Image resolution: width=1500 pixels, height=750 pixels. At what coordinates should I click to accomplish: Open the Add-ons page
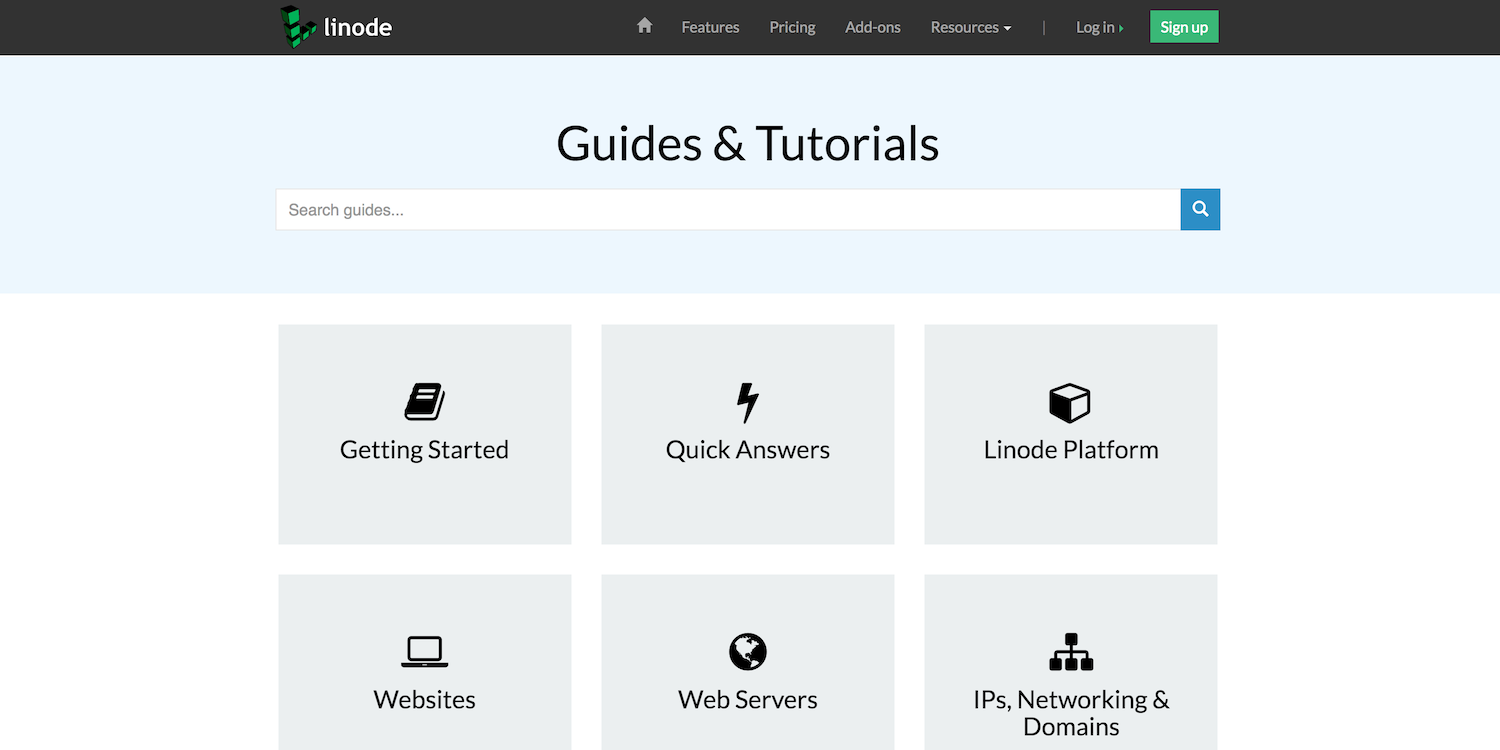coord(872,27)
